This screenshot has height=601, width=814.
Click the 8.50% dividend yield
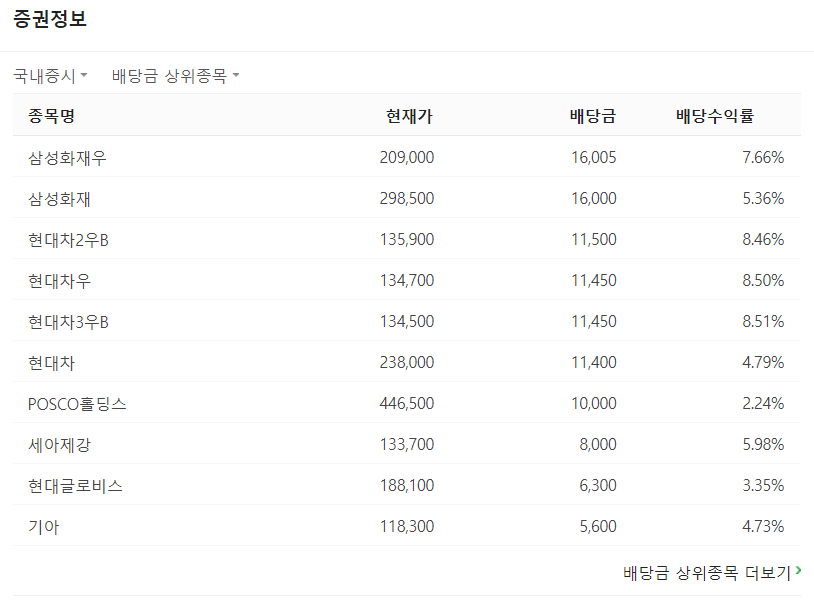point(763,280)
